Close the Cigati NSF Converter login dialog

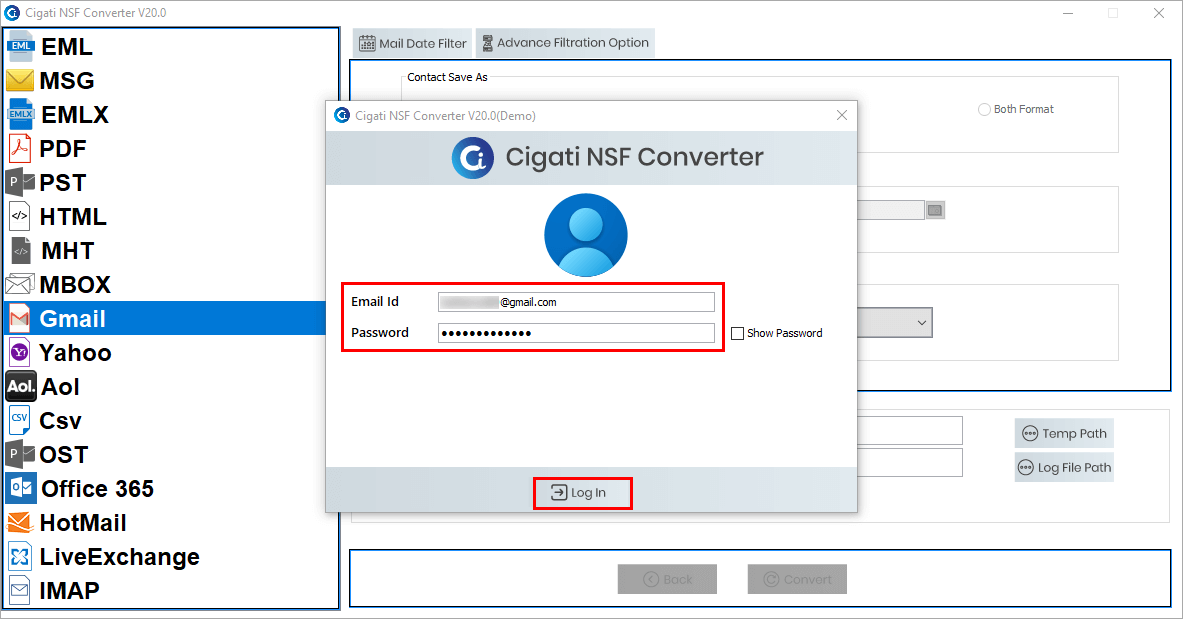pyautogui.click(x=842, y=115)
